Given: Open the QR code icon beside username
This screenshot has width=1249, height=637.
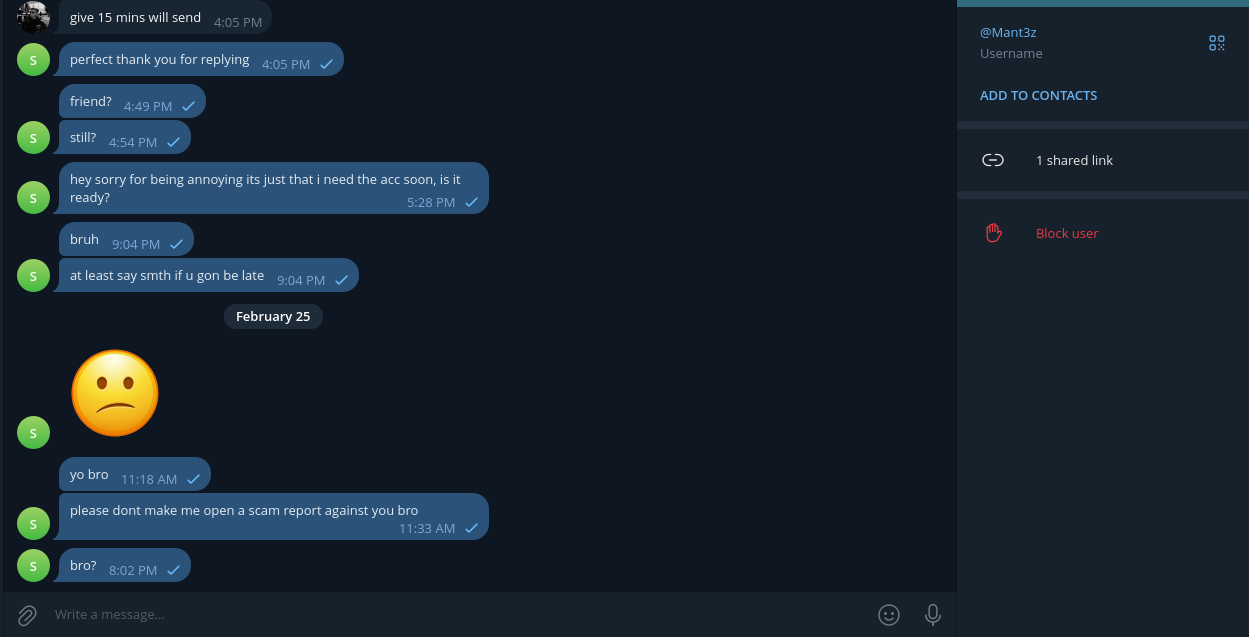Looking at the screenshot, I should pyautogui.click(x=1216, y=43).
